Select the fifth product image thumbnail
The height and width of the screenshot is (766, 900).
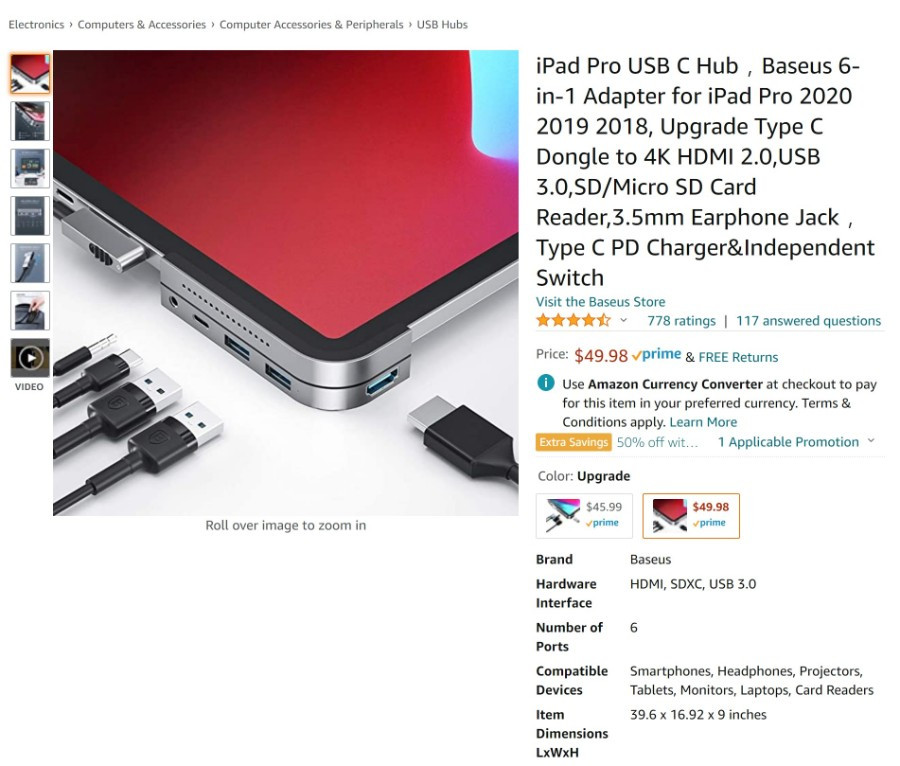pyautogui.click(x=30, y=263)
